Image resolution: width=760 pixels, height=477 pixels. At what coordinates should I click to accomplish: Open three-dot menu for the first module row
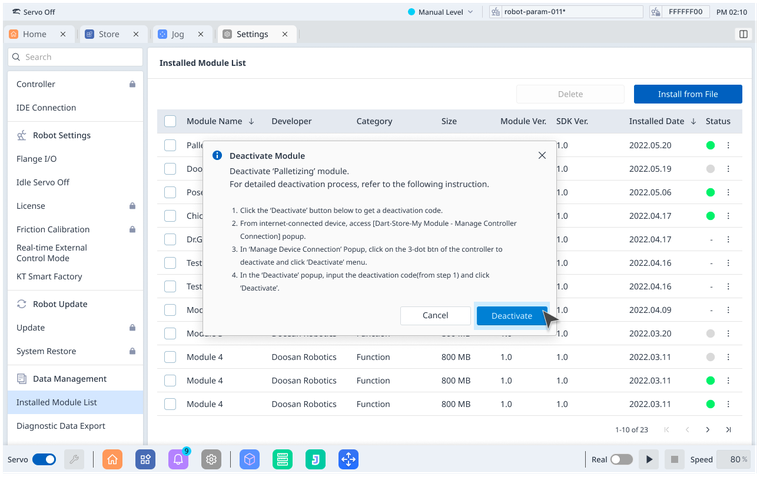point(728,145)
